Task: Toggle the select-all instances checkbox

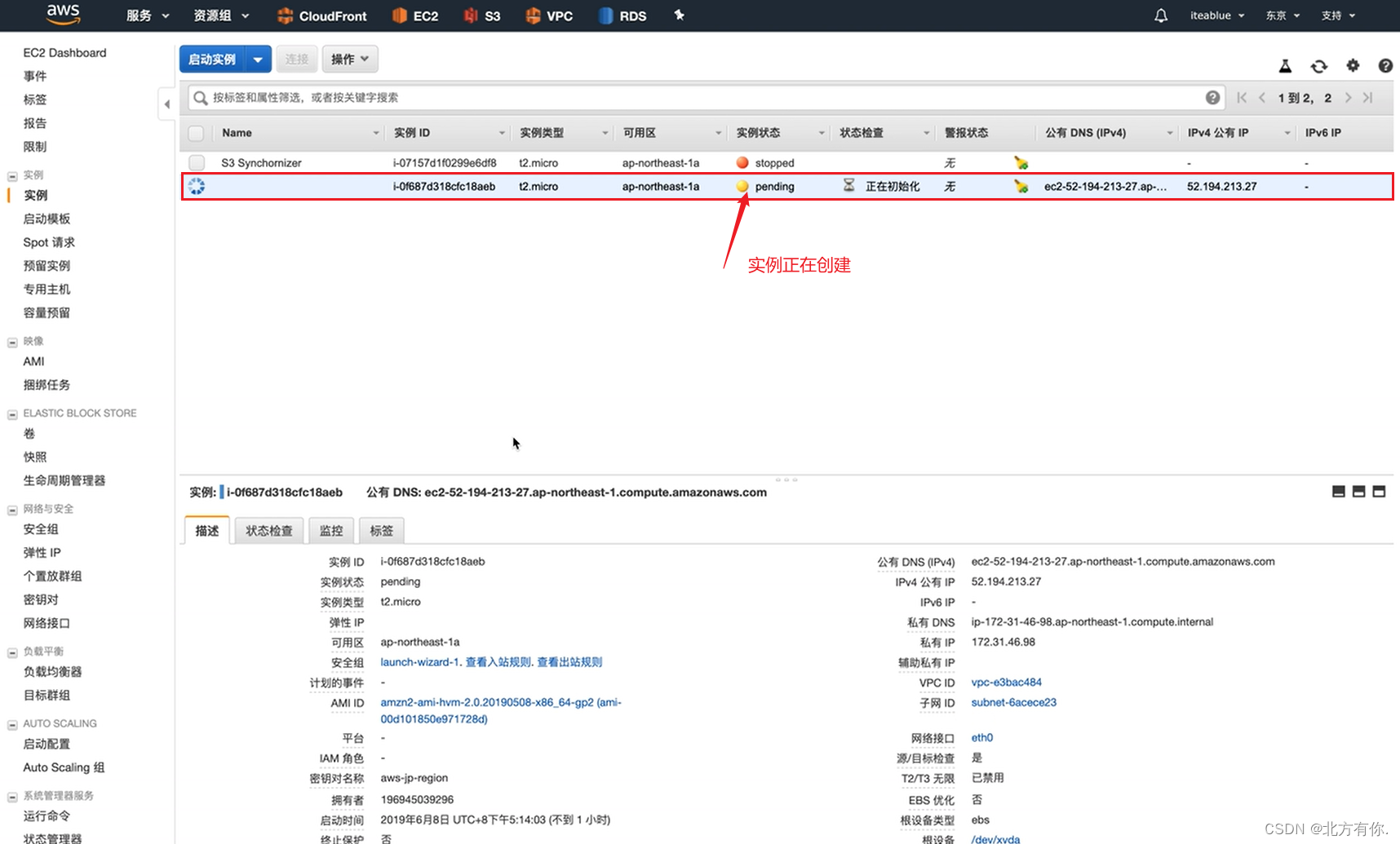Action: (x=196, y=133)
